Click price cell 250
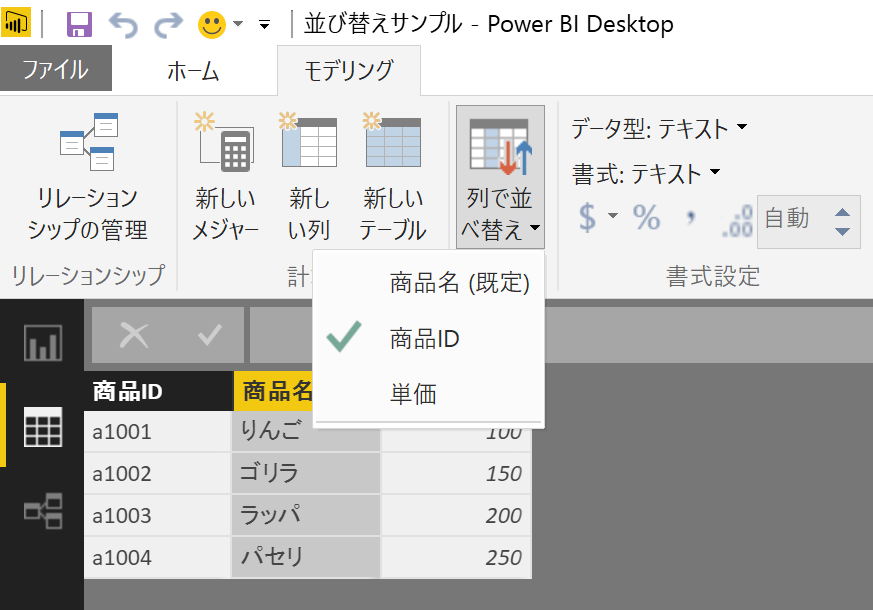873x610 pixels. click(x=456, y=557)
